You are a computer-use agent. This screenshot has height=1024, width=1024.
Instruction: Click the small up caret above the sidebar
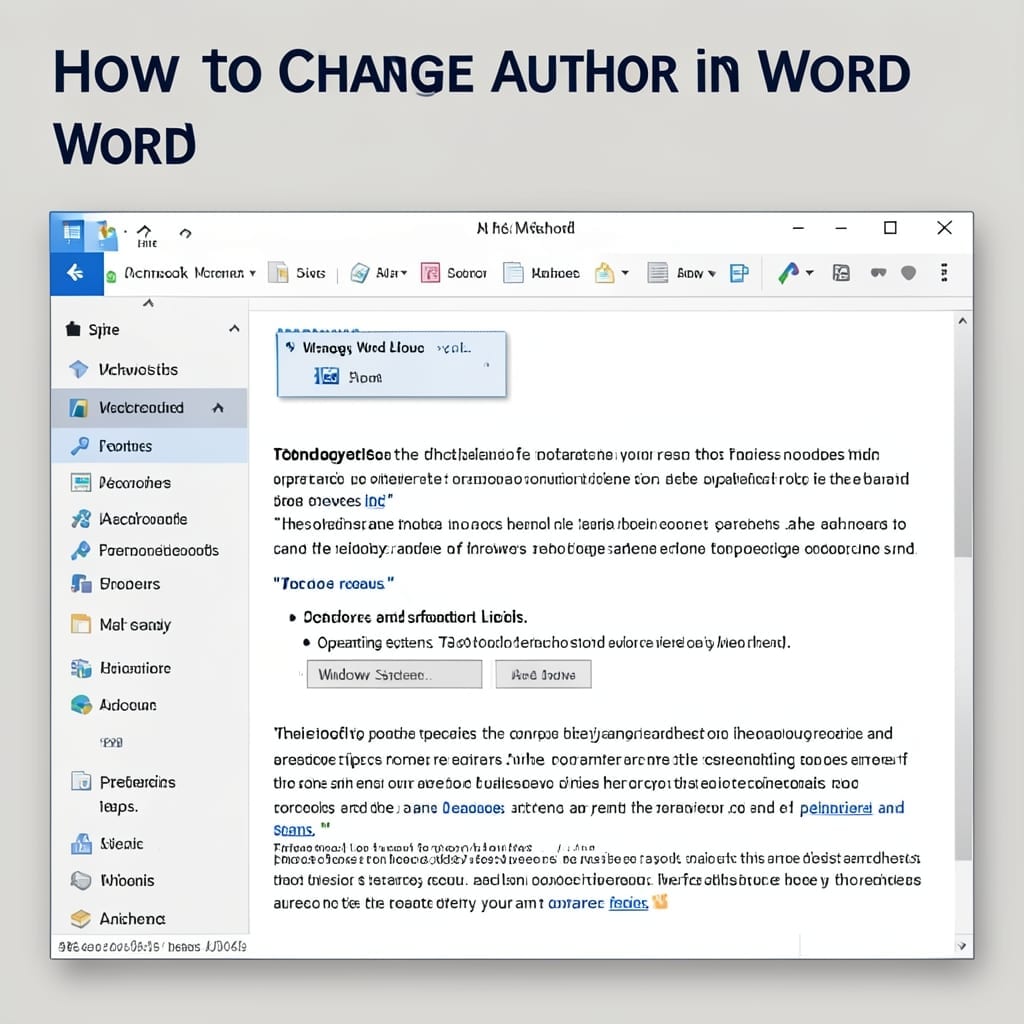coord(148,303)
